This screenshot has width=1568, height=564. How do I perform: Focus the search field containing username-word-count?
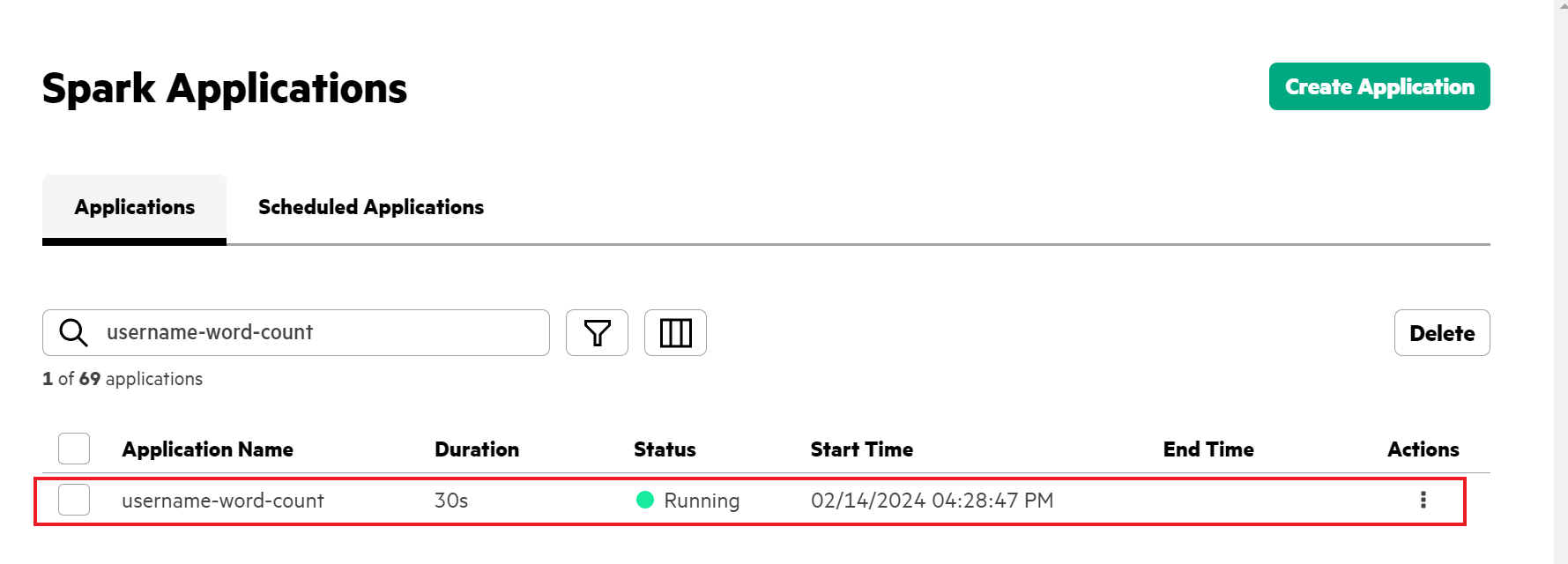pos(296,333)
